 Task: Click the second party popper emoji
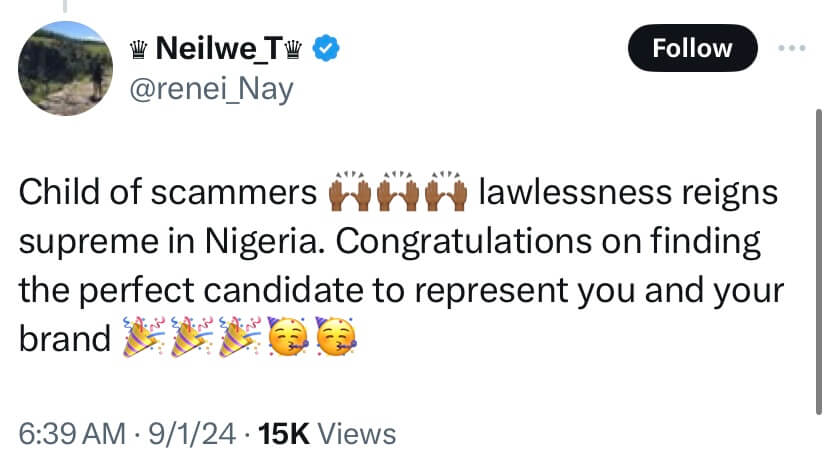(x=191, y=340)
